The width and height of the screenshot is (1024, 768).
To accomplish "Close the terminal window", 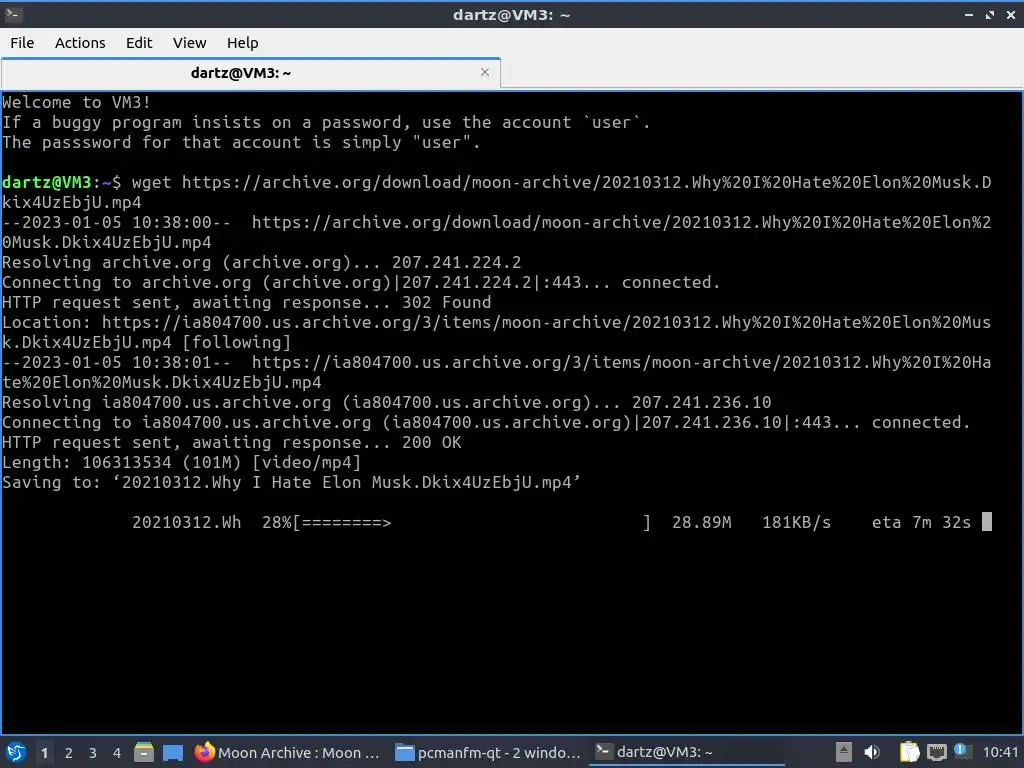I will tap(1011, 14).
